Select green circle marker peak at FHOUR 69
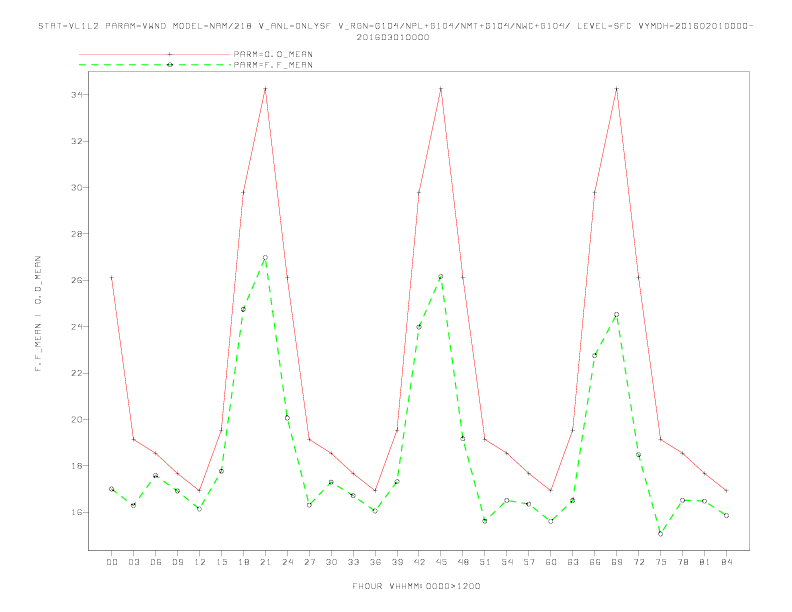The image size is (792, 612). [617, 315]
